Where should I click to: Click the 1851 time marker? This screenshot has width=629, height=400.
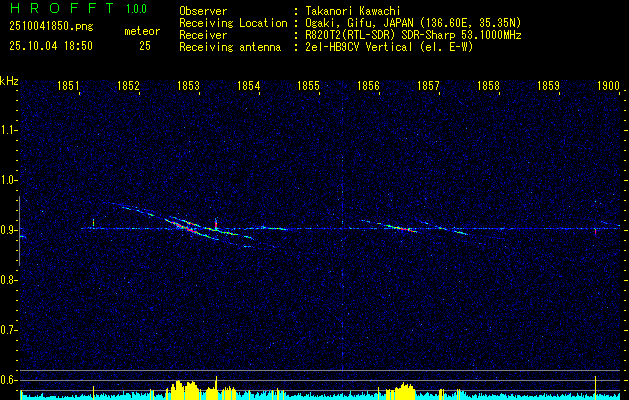[68, 86]
